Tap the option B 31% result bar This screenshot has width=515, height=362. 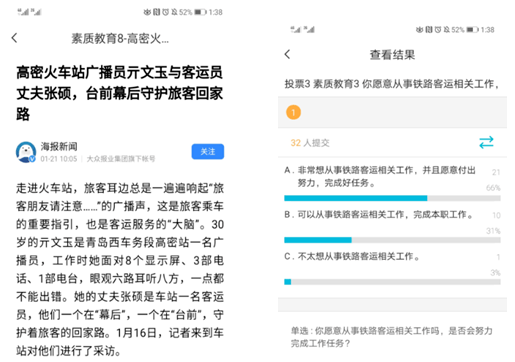[392, 240]
